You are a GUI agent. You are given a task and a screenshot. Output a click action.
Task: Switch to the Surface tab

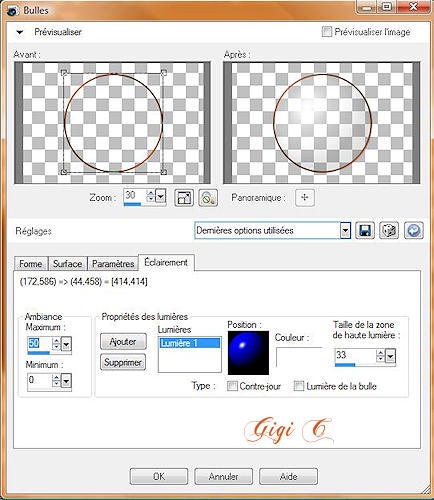[68, 264]
